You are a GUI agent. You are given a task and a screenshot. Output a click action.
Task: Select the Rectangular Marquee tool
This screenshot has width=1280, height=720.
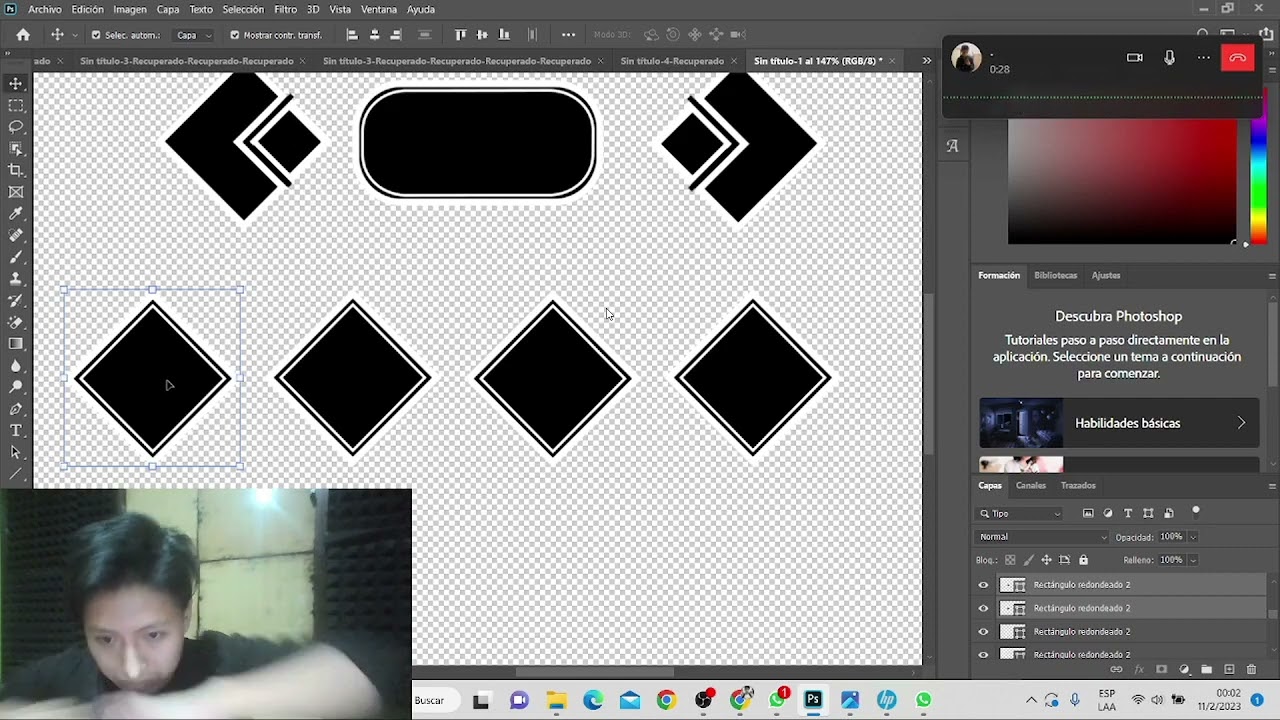pos(16,106)
